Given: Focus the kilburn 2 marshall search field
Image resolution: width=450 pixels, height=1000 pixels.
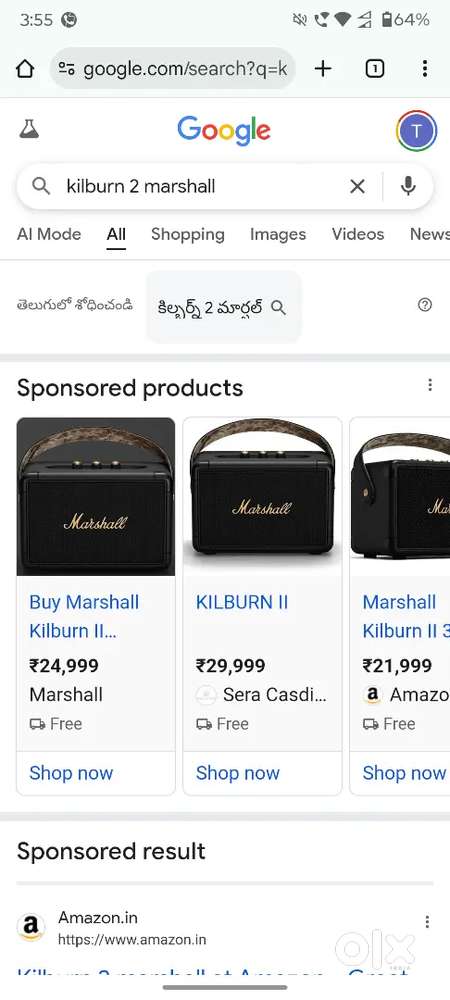Looking at the screenshot, I should (204, 186).
